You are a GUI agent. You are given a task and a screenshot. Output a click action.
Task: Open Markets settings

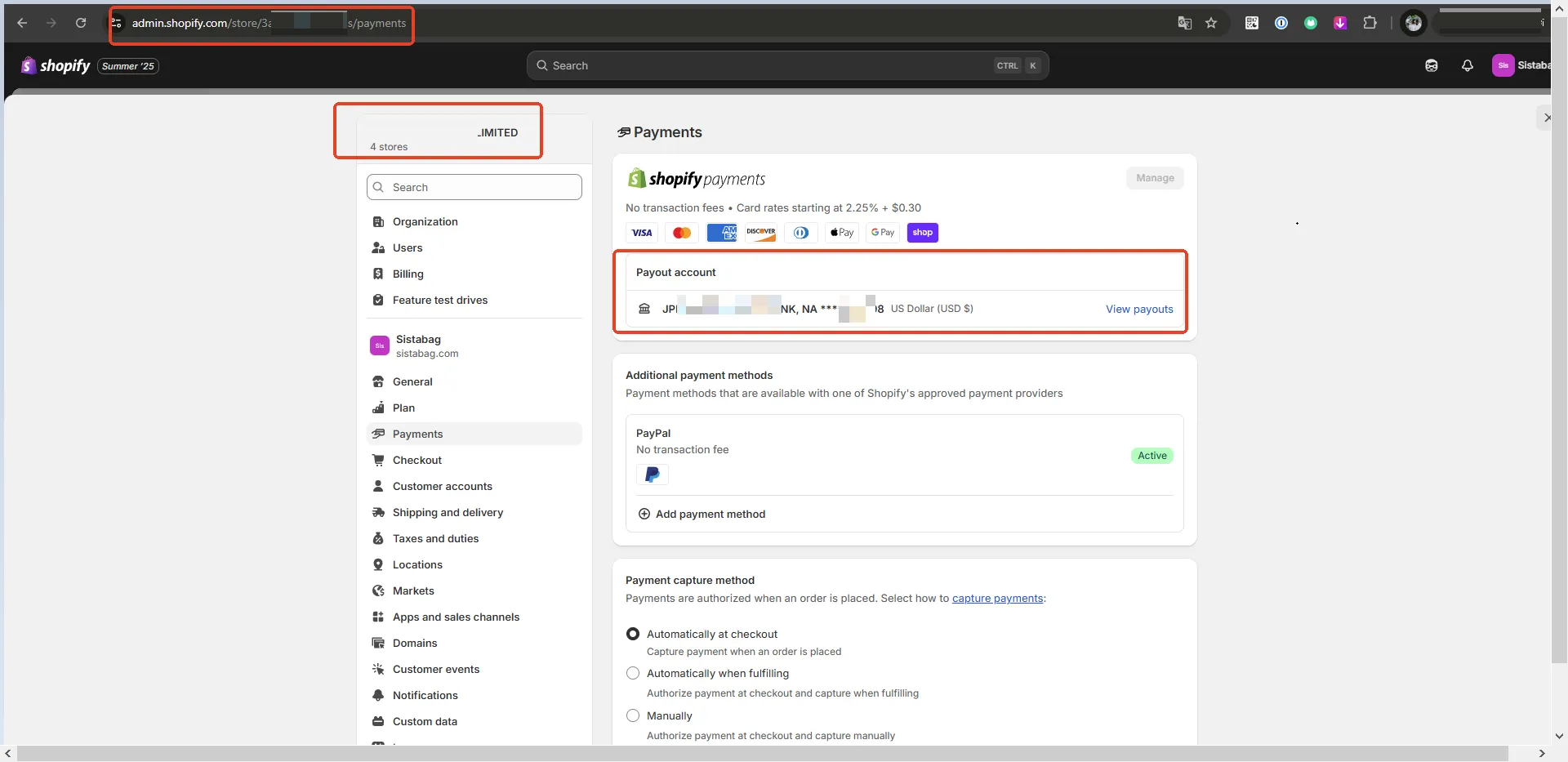coord(474,590)
